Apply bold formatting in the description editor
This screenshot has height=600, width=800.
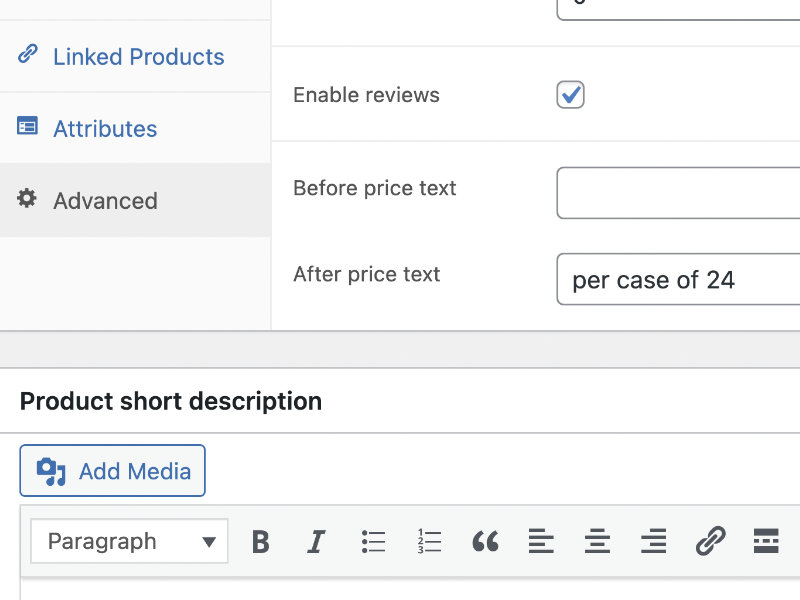(x=260, y=541)
